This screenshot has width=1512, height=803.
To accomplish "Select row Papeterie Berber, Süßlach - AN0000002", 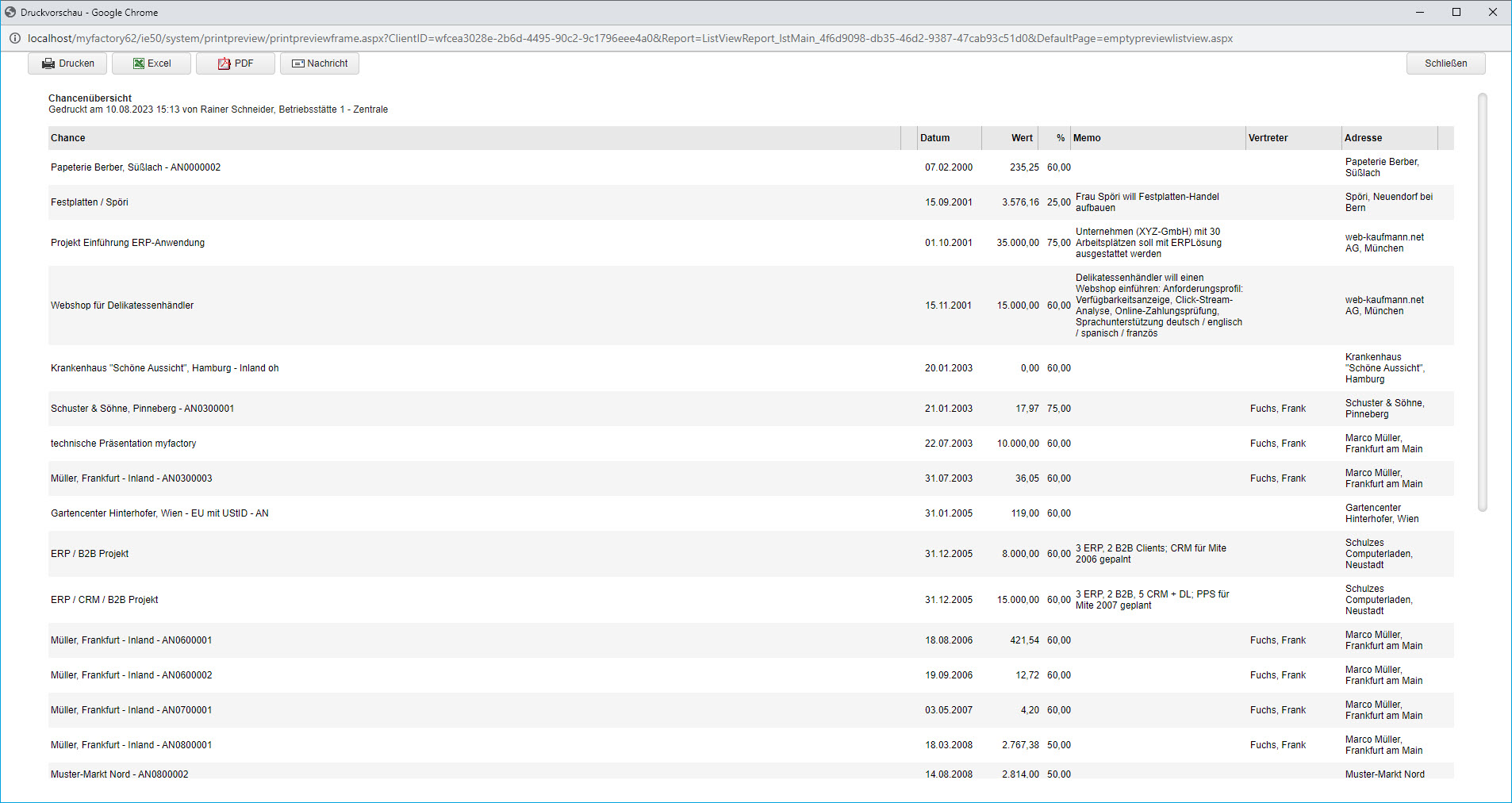I will tap(750, 167).
